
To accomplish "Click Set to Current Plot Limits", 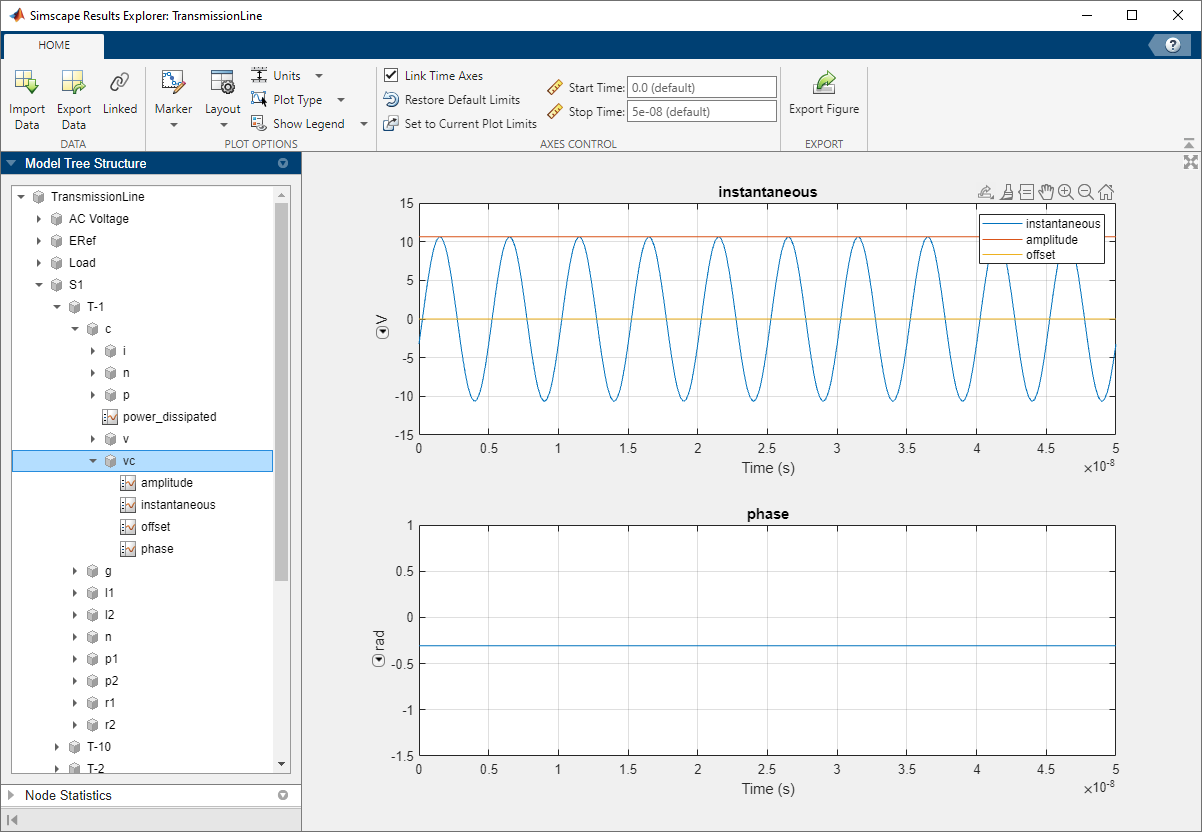I will (x=470, y=124).
